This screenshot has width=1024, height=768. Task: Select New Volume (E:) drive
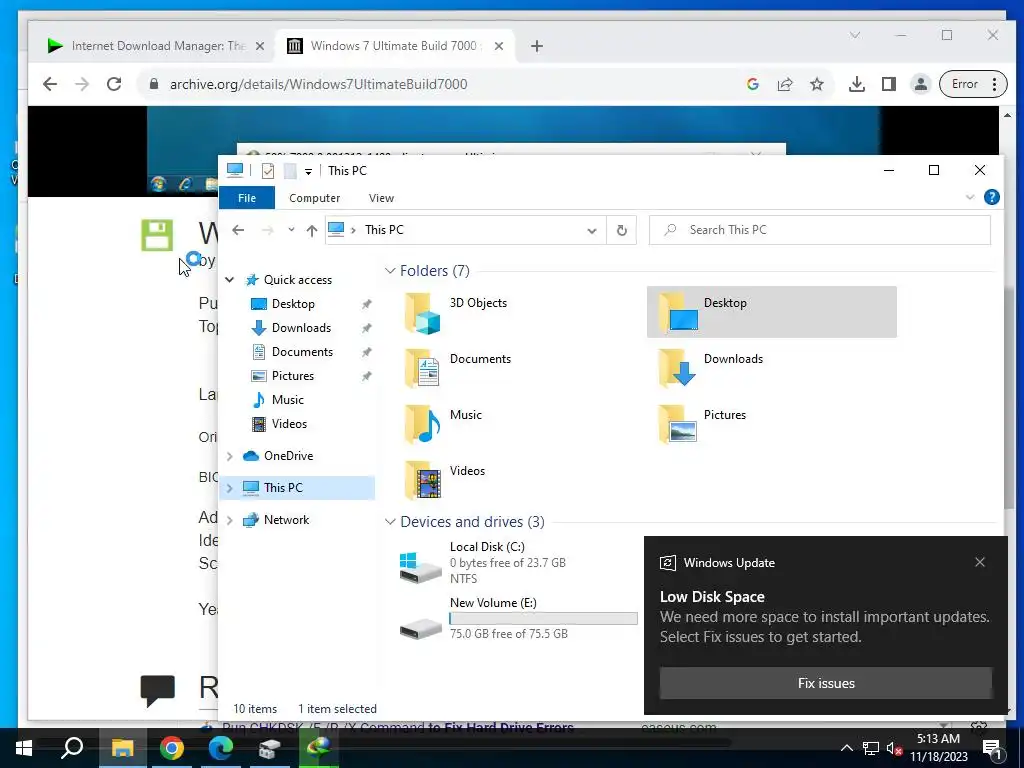point(518,618)
